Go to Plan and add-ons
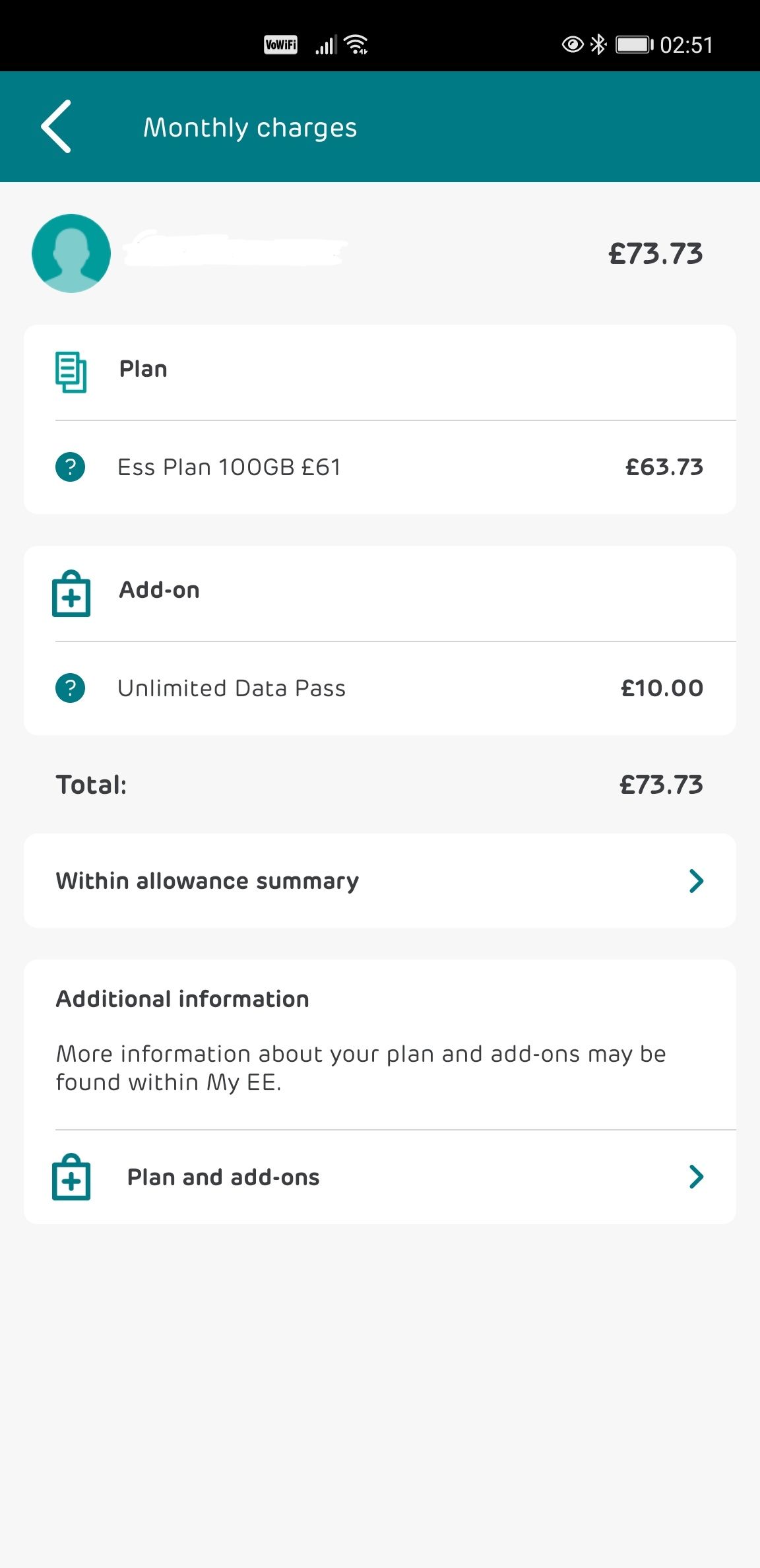This screenshot has width=760, height=1568. click(x=223, y=1177)
